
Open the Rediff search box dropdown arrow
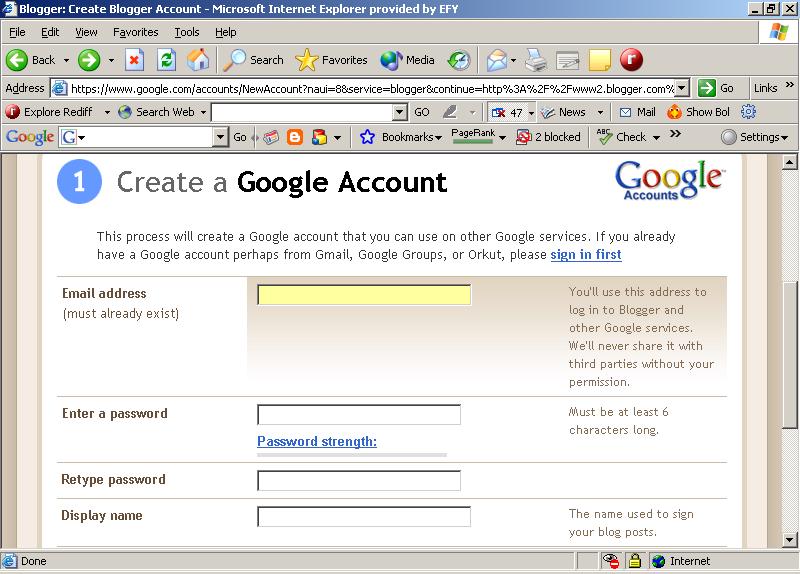399,112
